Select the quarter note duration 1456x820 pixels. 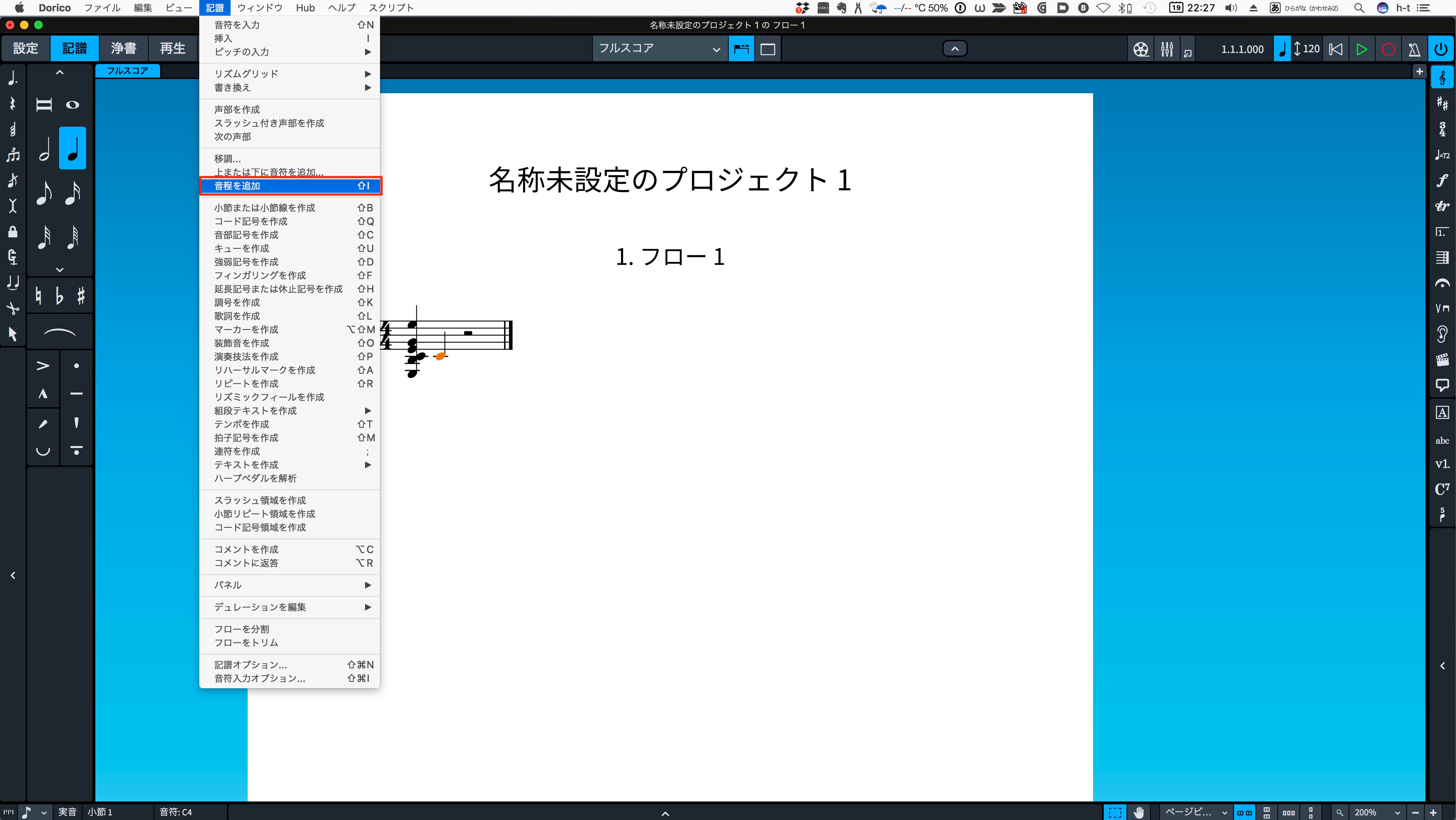tap(73, 149)
